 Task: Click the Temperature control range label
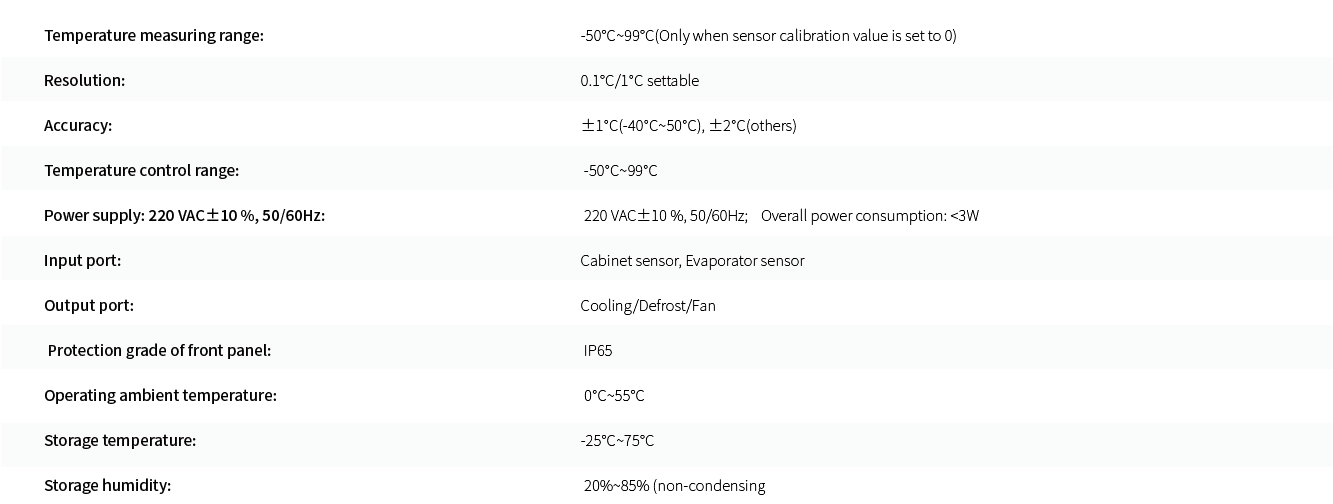(142, 171)
